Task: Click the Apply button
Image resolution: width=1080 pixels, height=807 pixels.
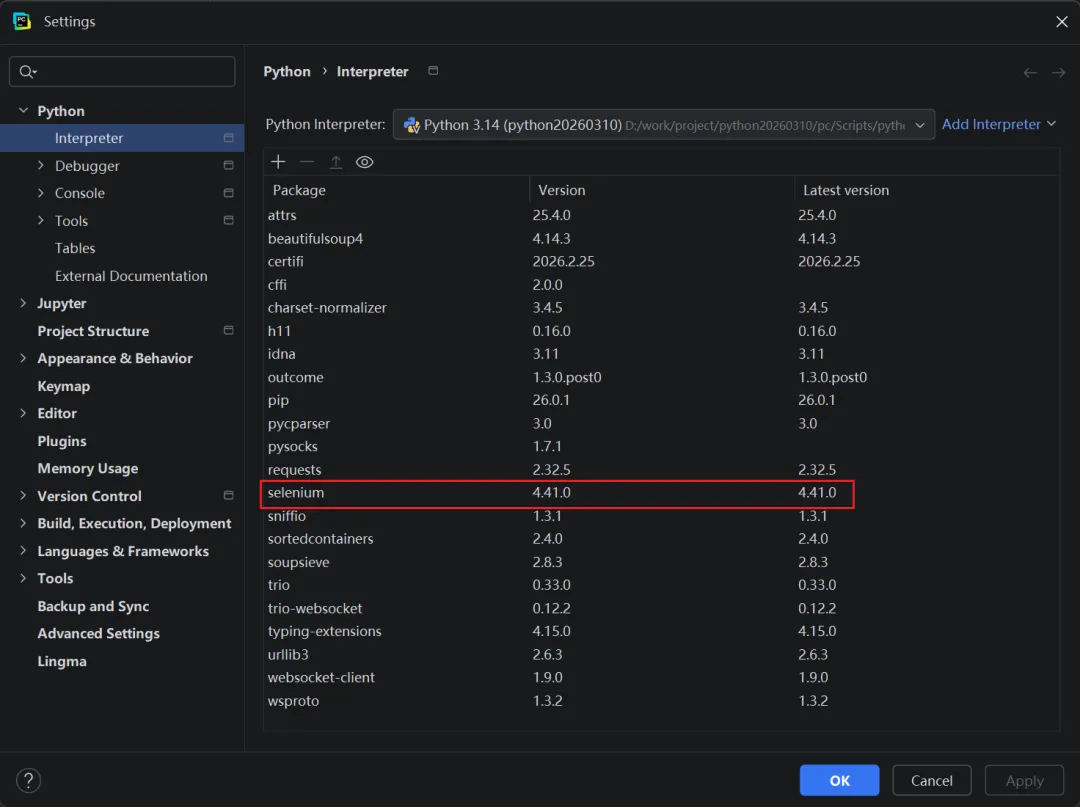Action: tap(1024, 780)
